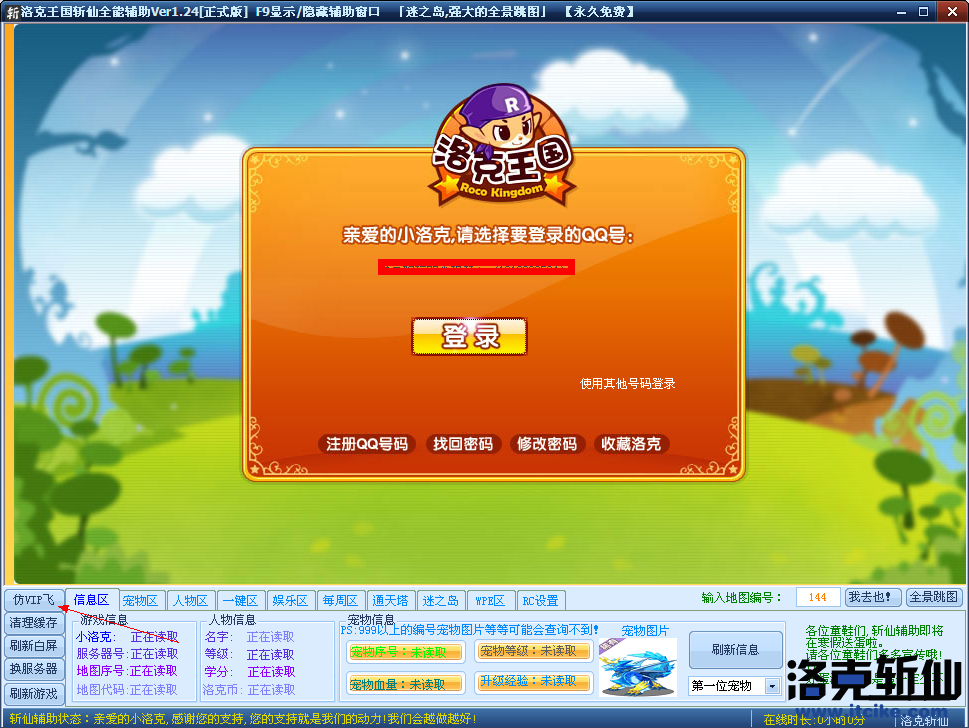Click the 新仙辅助状态 status message
This screenshot has width=969, height=728.
tap(243, 719)
